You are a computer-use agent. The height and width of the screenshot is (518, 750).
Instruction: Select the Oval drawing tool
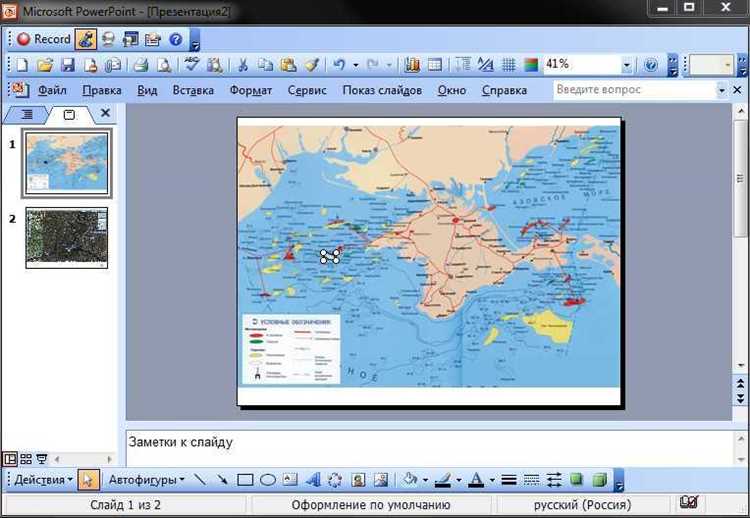[x=268, y=480]
